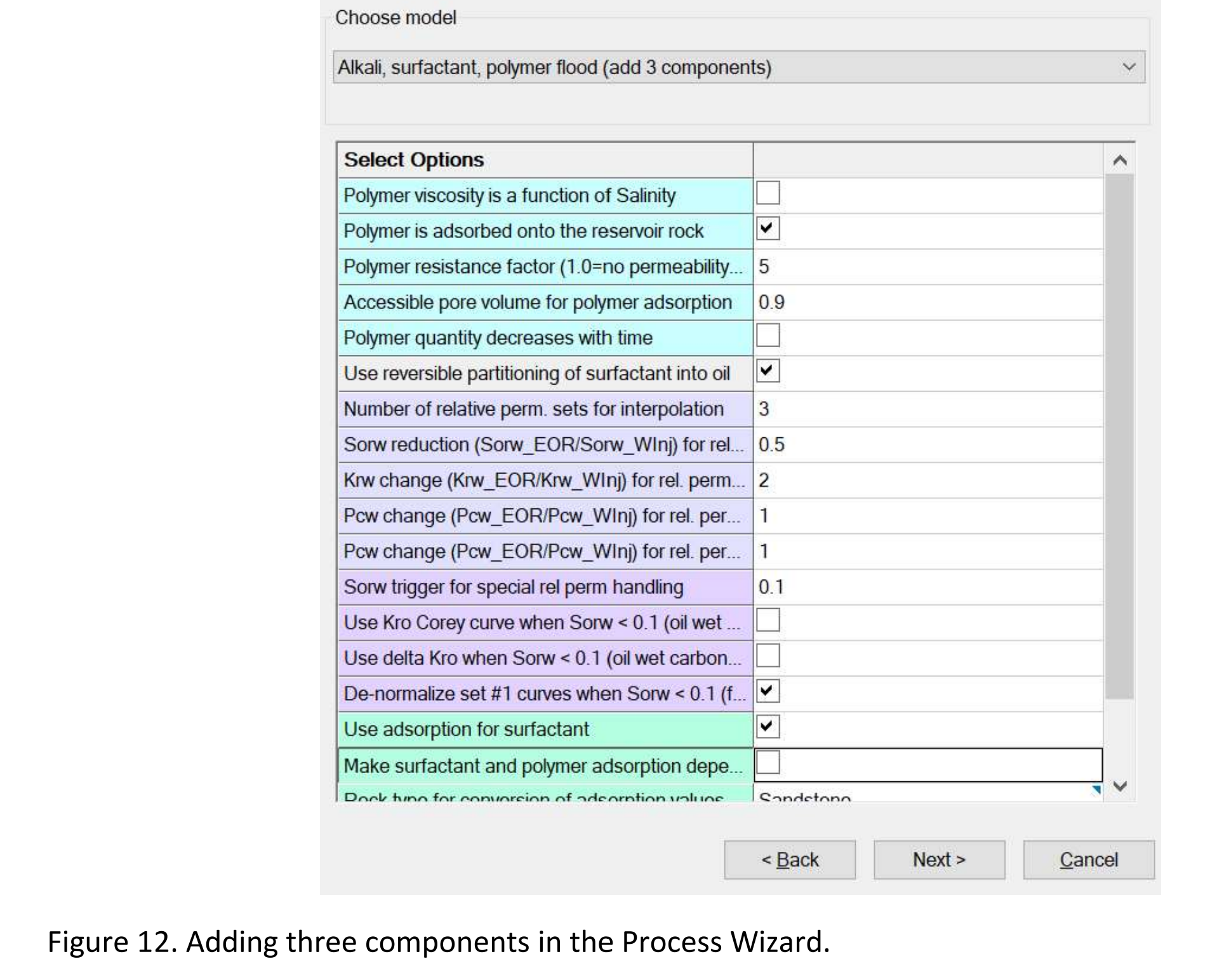Uncheck polymer adsorbed onto reservoir rock
1210x980 pixels.
click(x=768, y=228)
